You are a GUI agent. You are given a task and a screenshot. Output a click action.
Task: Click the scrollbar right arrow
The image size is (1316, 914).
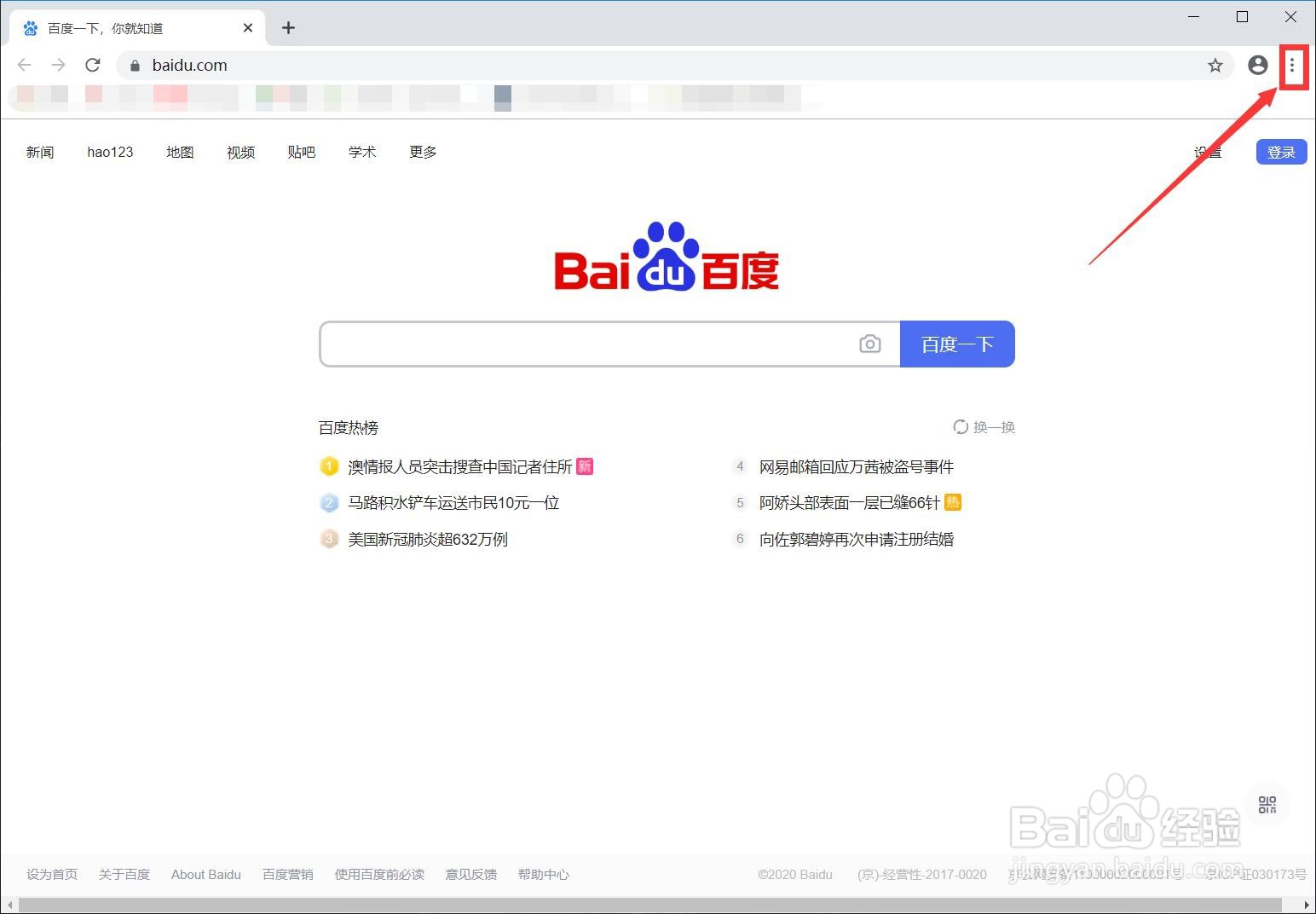(x=1307, y=905)
